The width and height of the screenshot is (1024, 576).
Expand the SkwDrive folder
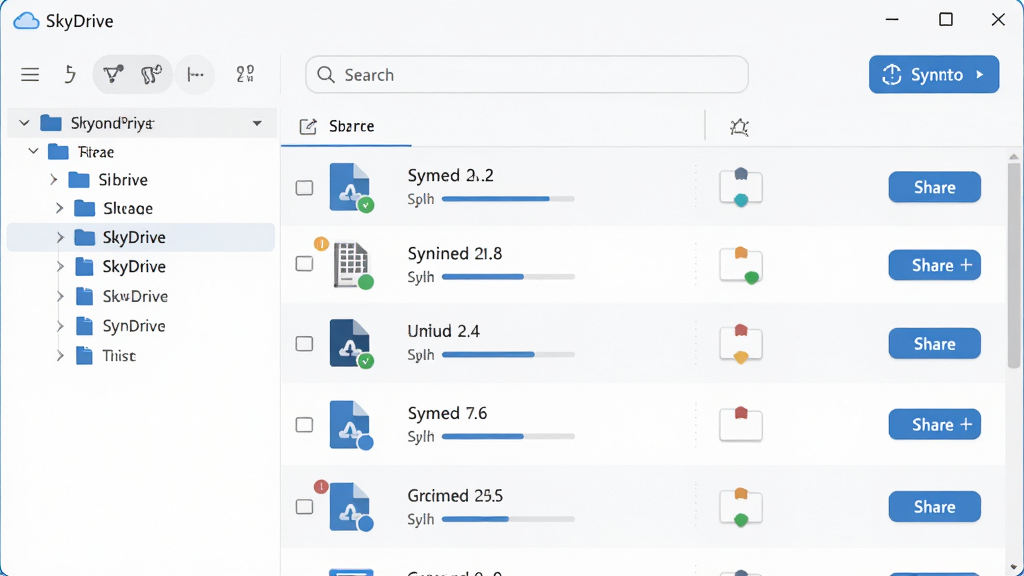point(60,296)
